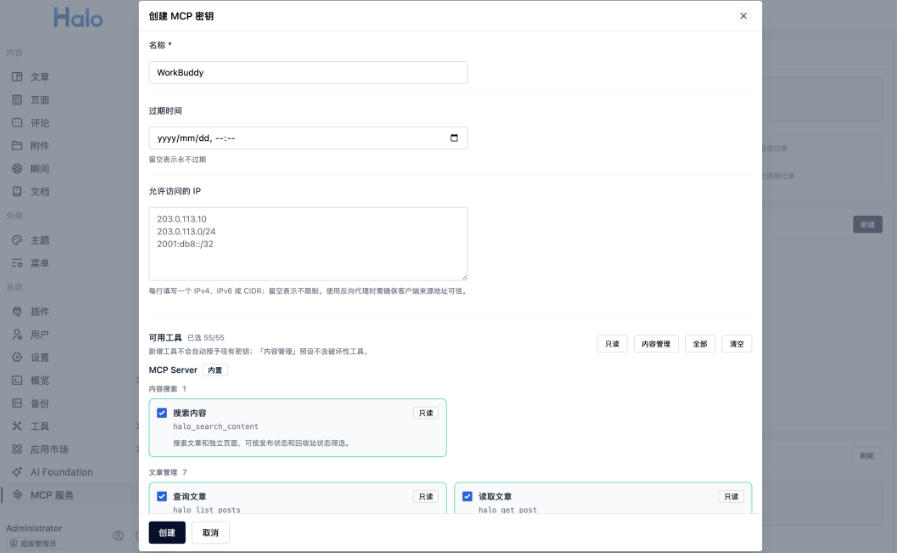Click the 文档 sidebar icon
Image resolution: width=897 pixels, height=553 pixels.
(17, 191)
